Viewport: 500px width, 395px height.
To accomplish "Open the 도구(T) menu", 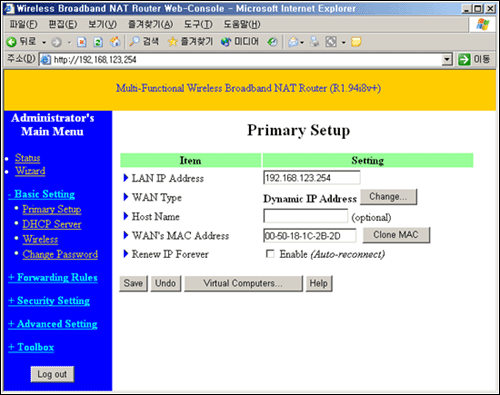I will tap(198, 24).
